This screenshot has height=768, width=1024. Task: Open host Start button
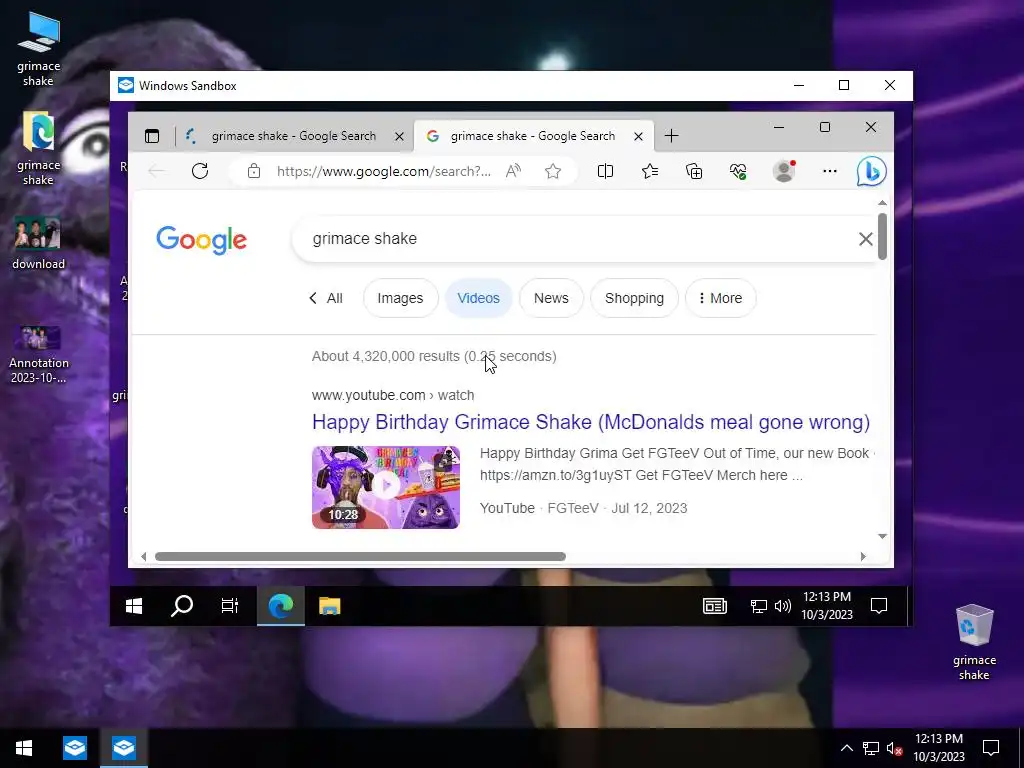point(24,748)
